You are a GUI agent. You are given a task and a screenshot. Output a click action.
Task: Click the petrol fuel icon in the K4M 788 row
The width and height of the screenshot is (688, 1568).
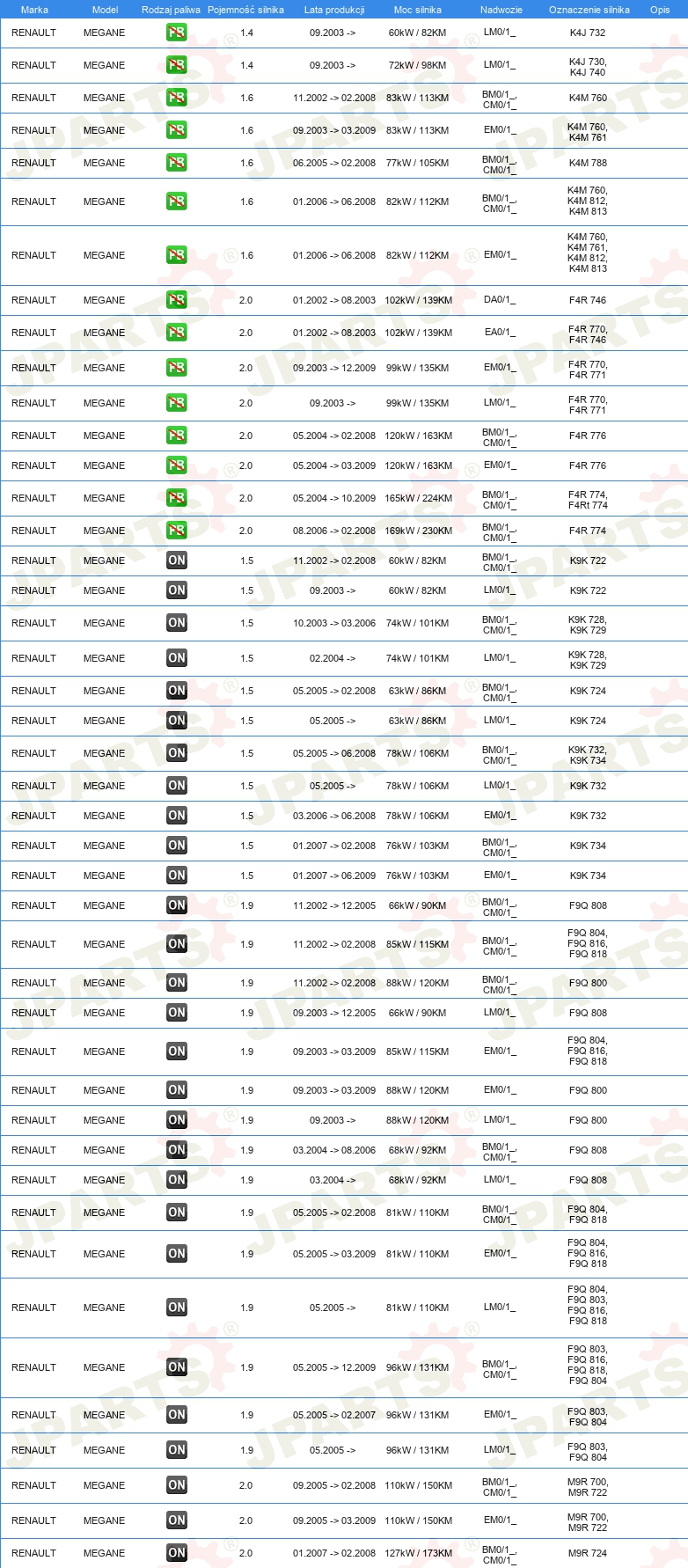(x=177, y=163)
